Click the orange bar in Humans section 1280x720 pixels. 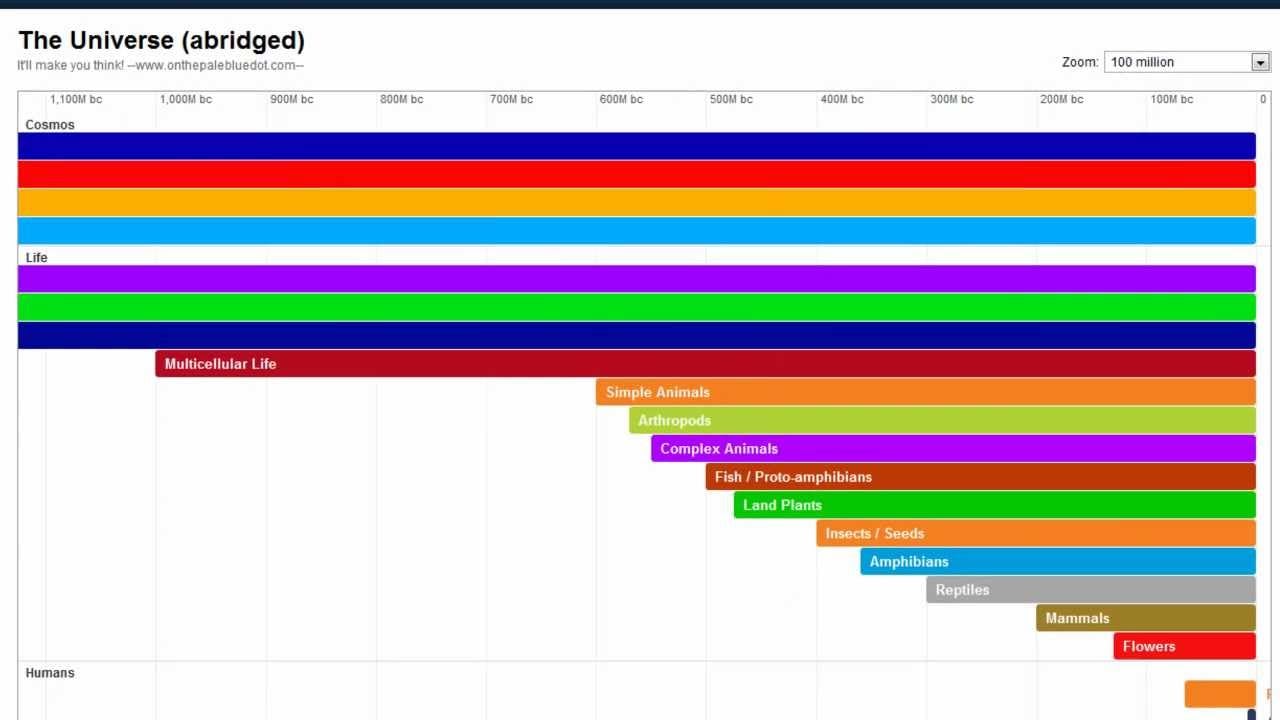[1219, 694]
